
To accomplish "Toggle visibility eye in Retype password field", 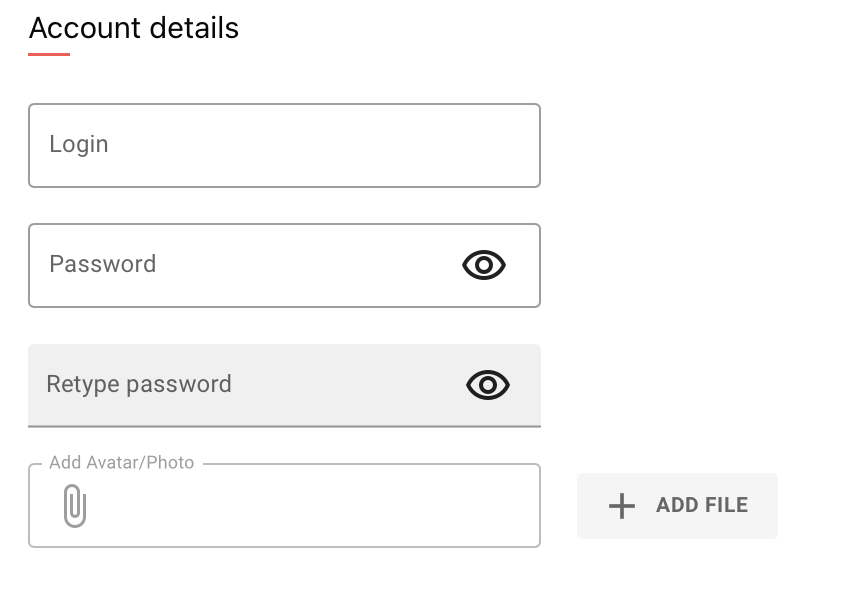I will [x=488, y=385].
